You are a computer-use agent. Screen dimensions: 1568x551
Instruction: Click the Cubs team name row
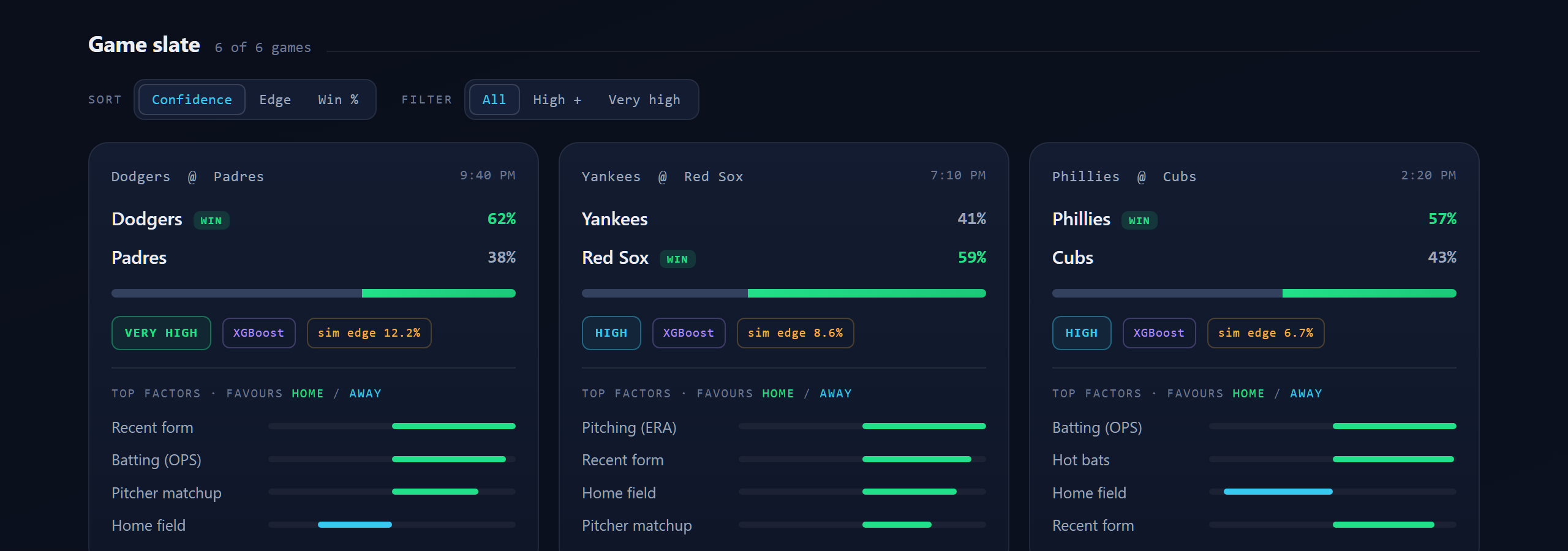coord(1254,258)
